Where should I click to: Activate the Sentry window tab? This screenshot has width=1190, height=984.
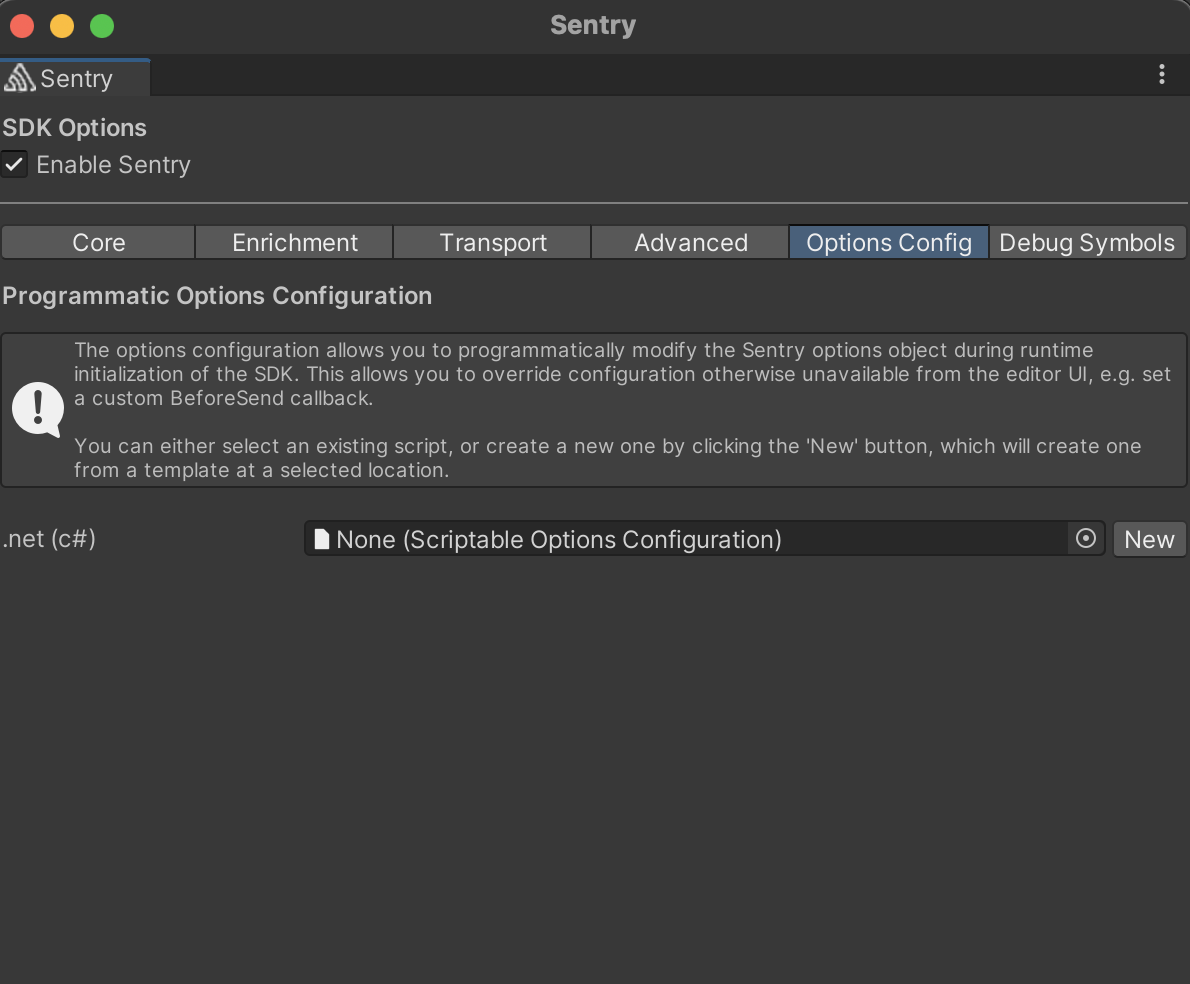click(x=75, y=78)
